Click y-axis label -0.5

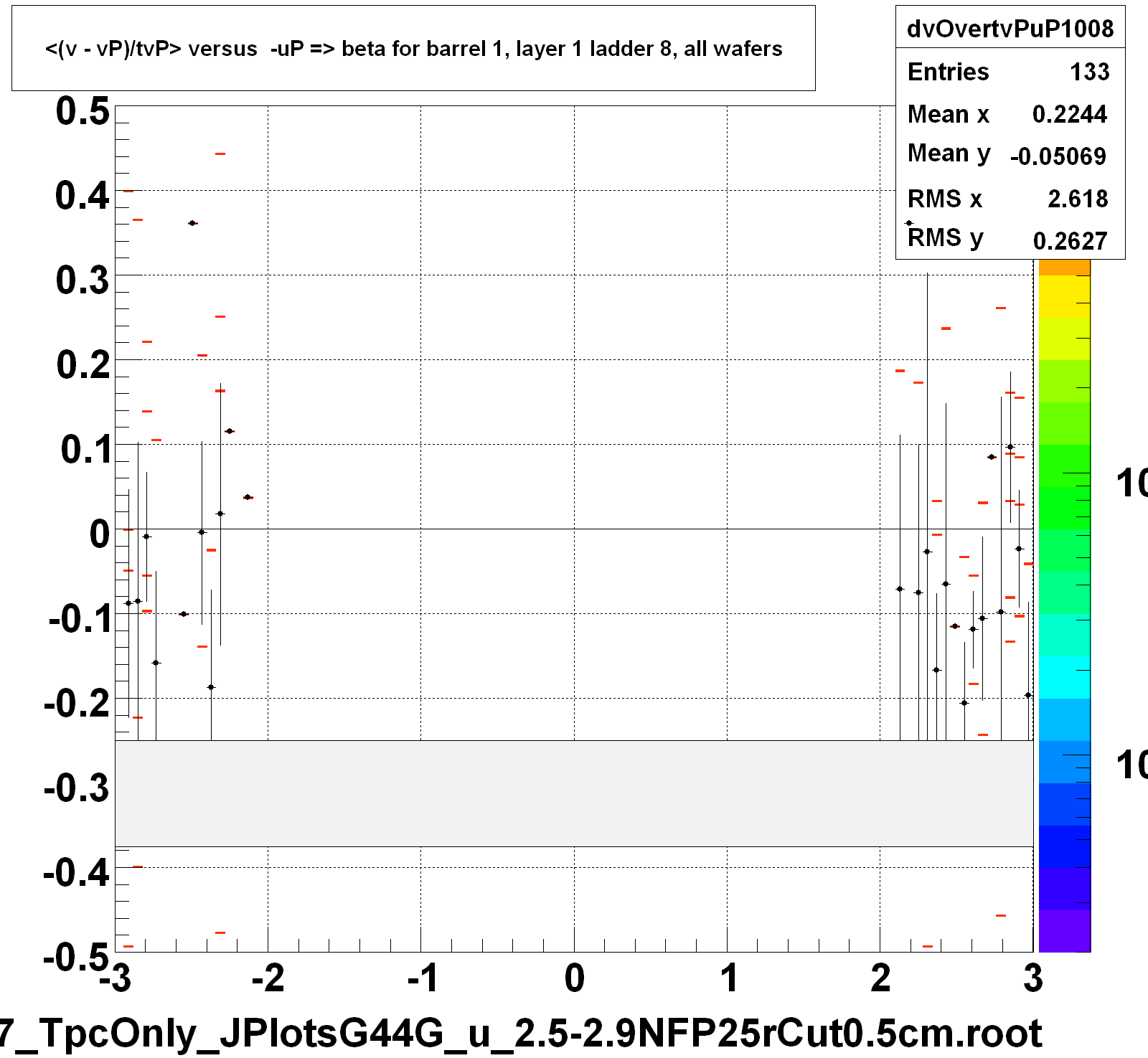tap(76, 957)
